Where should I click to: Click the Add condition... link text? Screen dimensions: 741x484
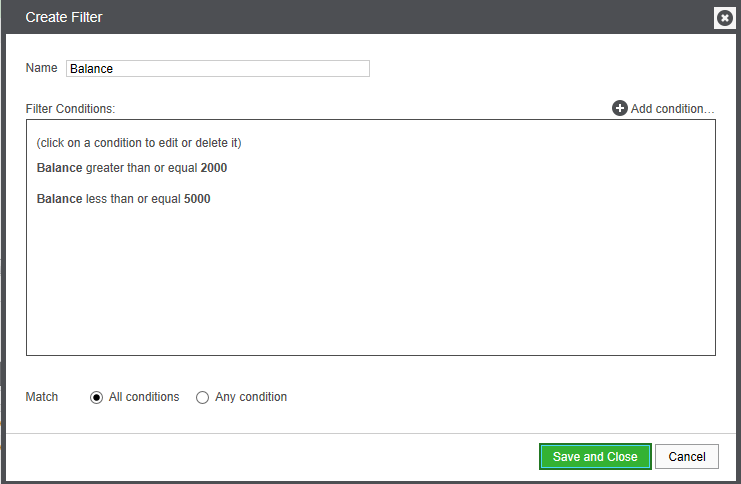click(x=672, y=109)
